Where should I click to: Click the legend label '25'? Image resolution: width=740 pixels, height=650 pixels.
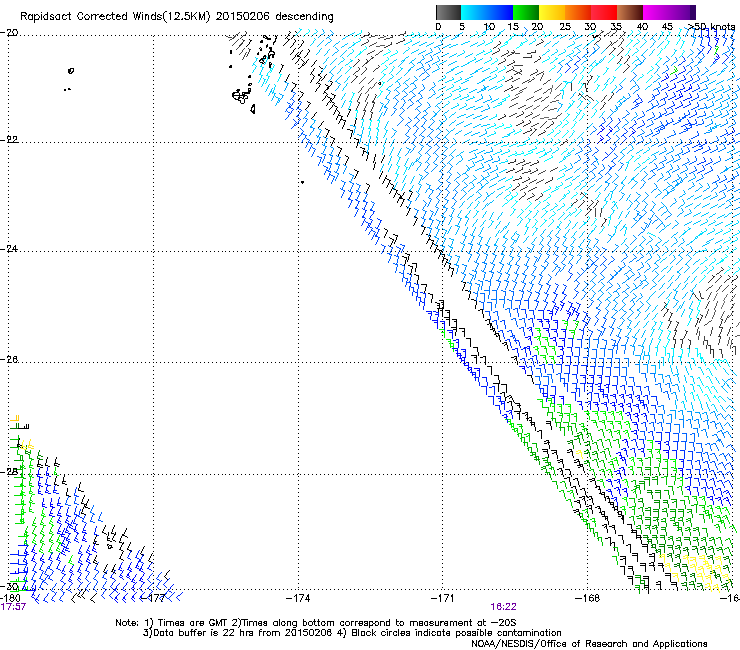(565, 27)
